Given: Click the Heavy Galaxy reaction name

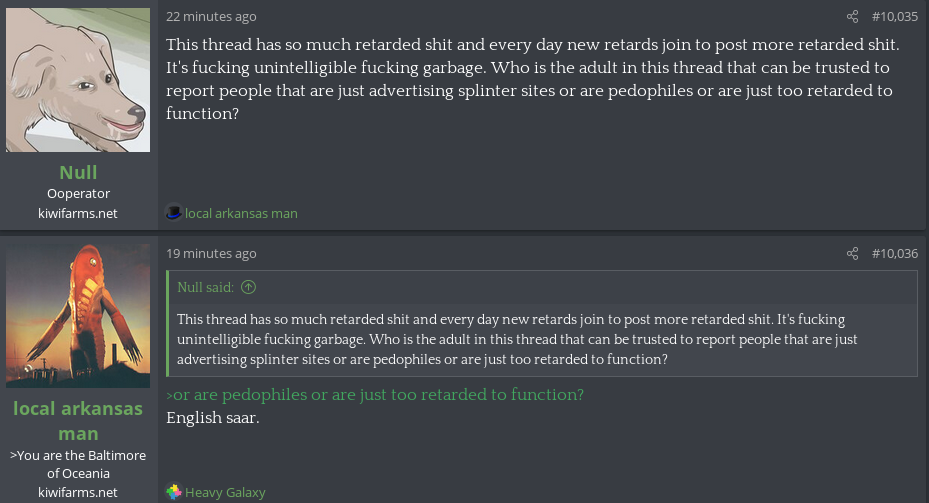Looking at the screenshot, I should 225,492.
